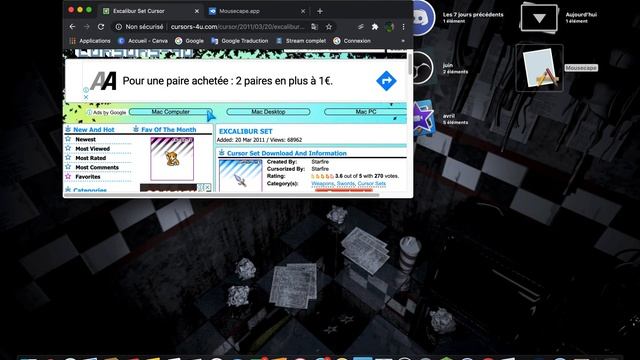Open the Applications bookmark
640x360 pixels.
pos(90,41)
